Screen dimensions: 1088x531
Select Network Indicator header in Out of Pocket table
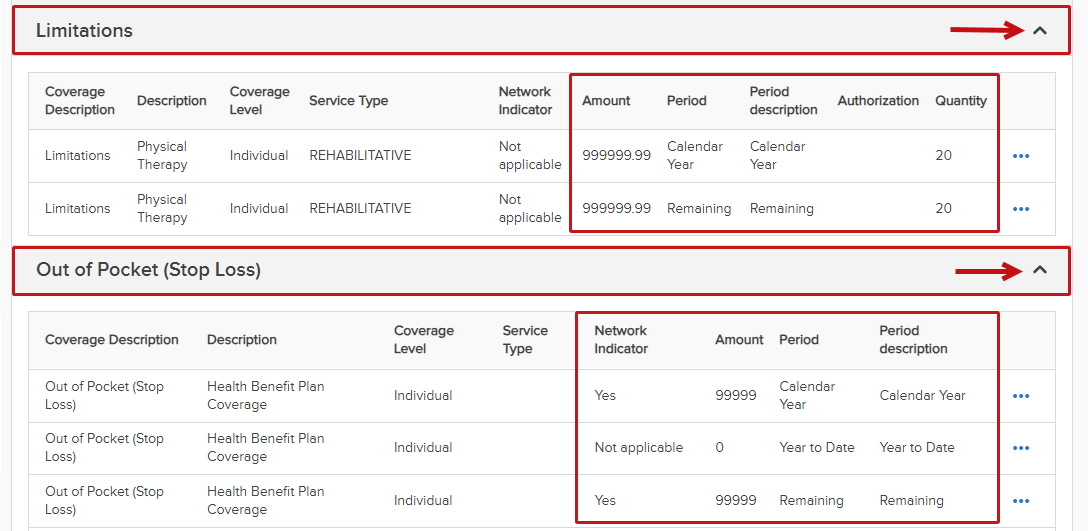[x=621, y=339]
